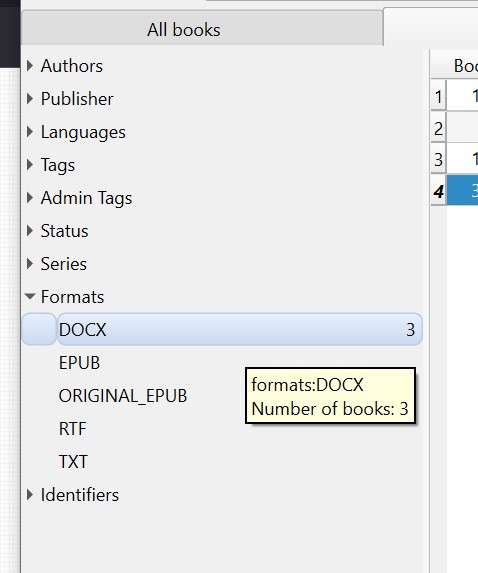
Task: Select the RTF format item
Action: coord(73,429)
